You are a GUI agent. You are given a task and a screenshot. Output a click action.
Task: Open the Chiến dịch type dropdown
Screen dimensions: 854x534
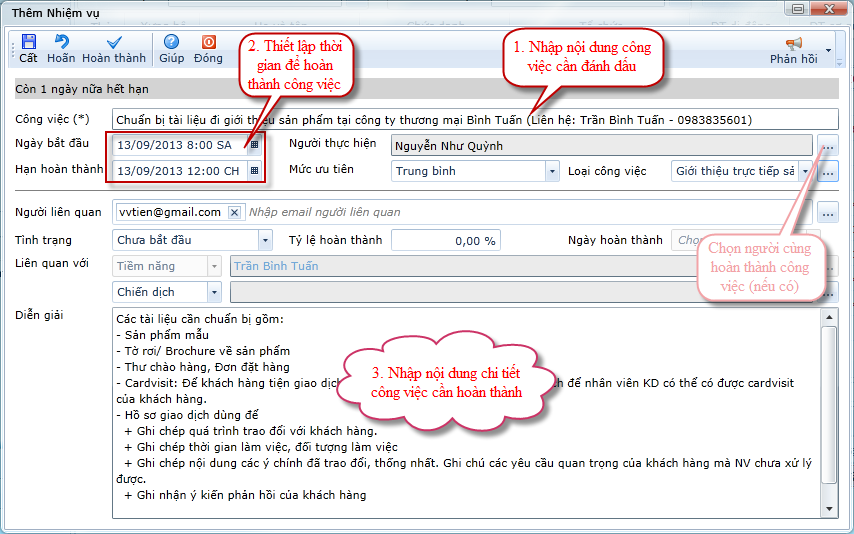[x=214, y=292]
